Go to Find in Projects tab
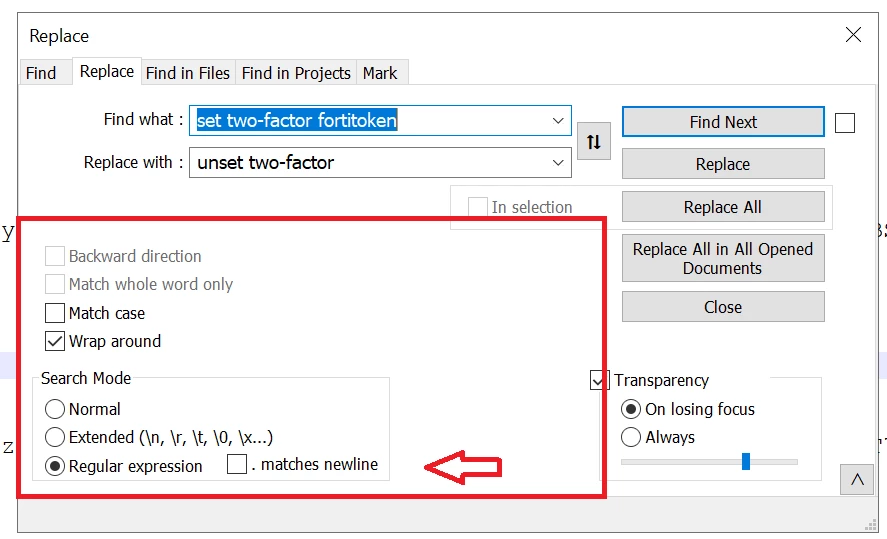The image size is (887, 539). click(296, 73)
